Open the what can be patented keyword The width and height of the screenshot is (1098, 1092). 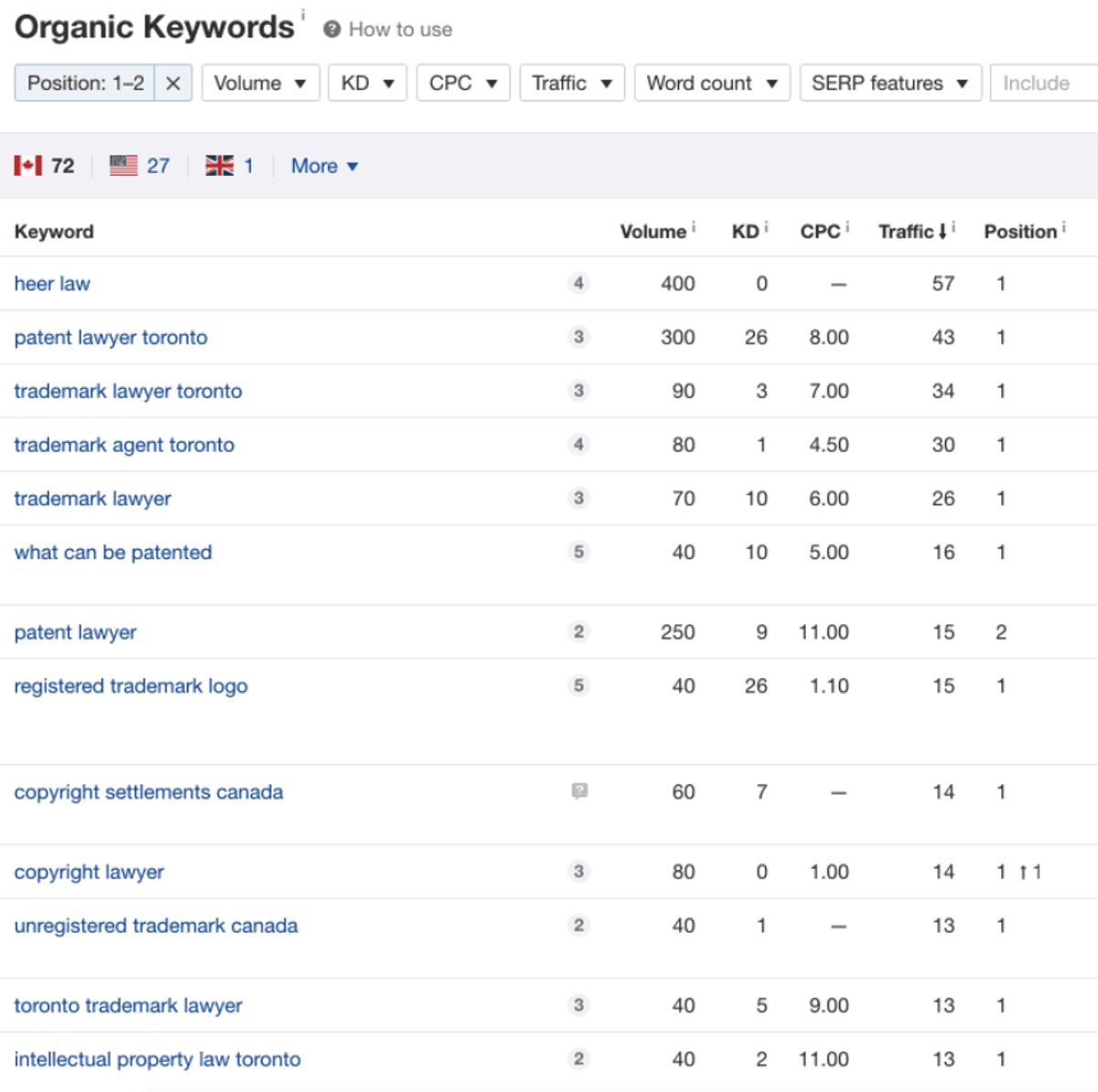coord(113,553)
